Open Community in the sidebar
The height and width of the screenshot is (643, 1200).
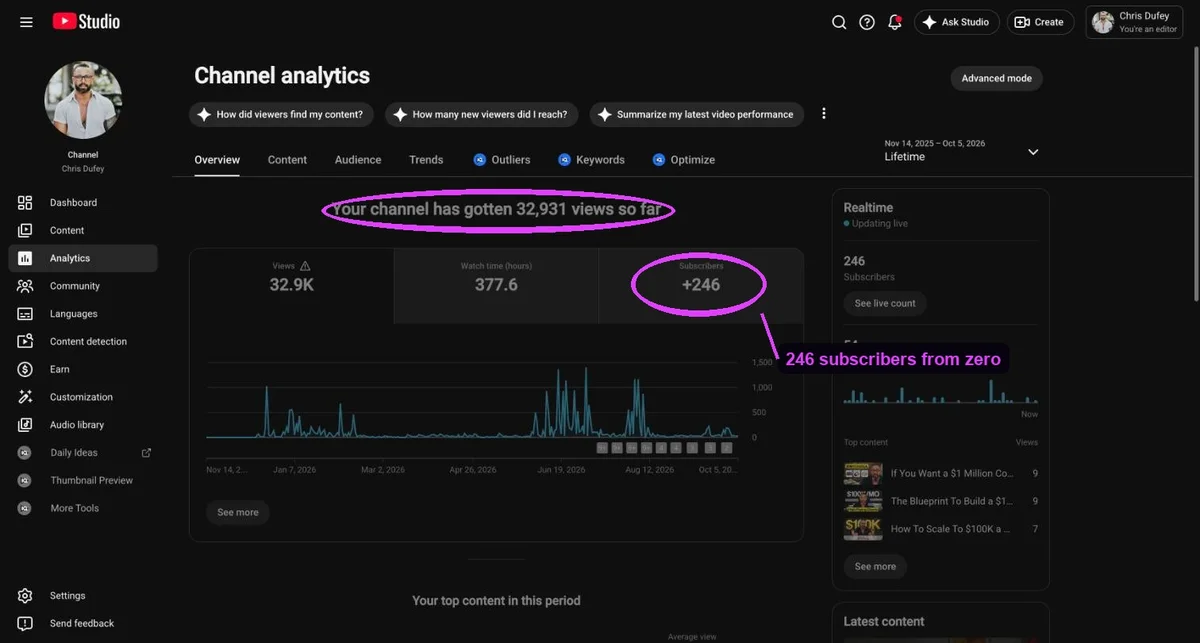[83, 286]
